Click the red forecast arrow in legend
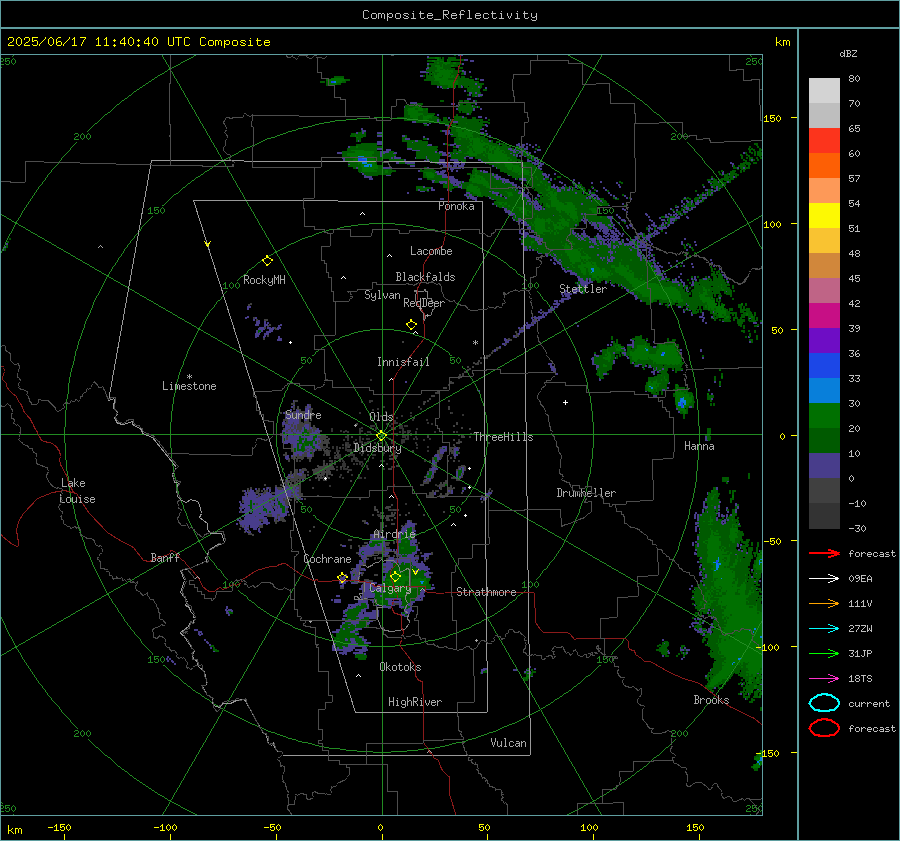The width and height of the screenshot is (900, 841). [824, 553]
